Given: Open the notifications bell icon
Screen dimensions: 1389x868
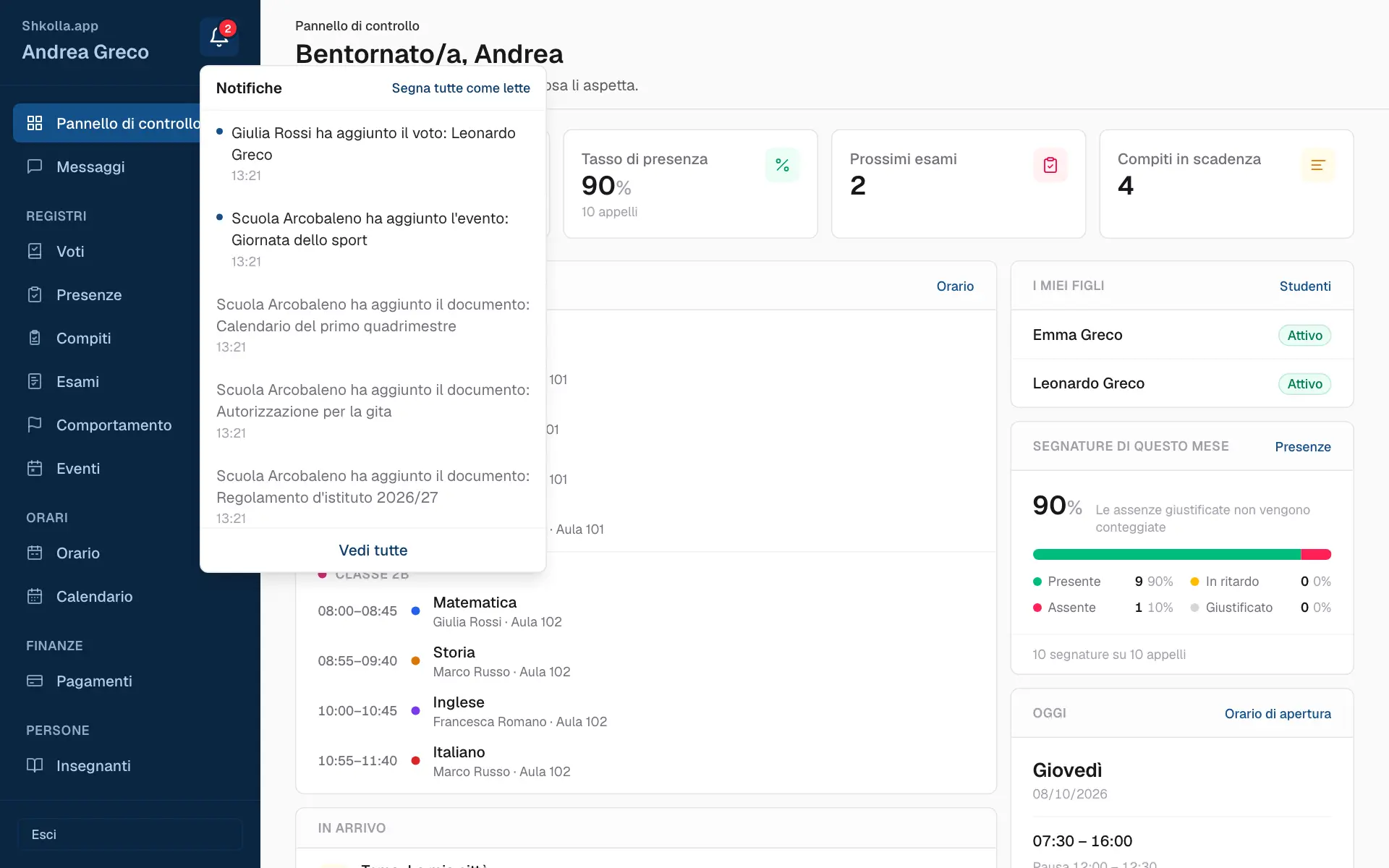Looking at the screenshot, I should pyautogui.click(x=219, y=37).
